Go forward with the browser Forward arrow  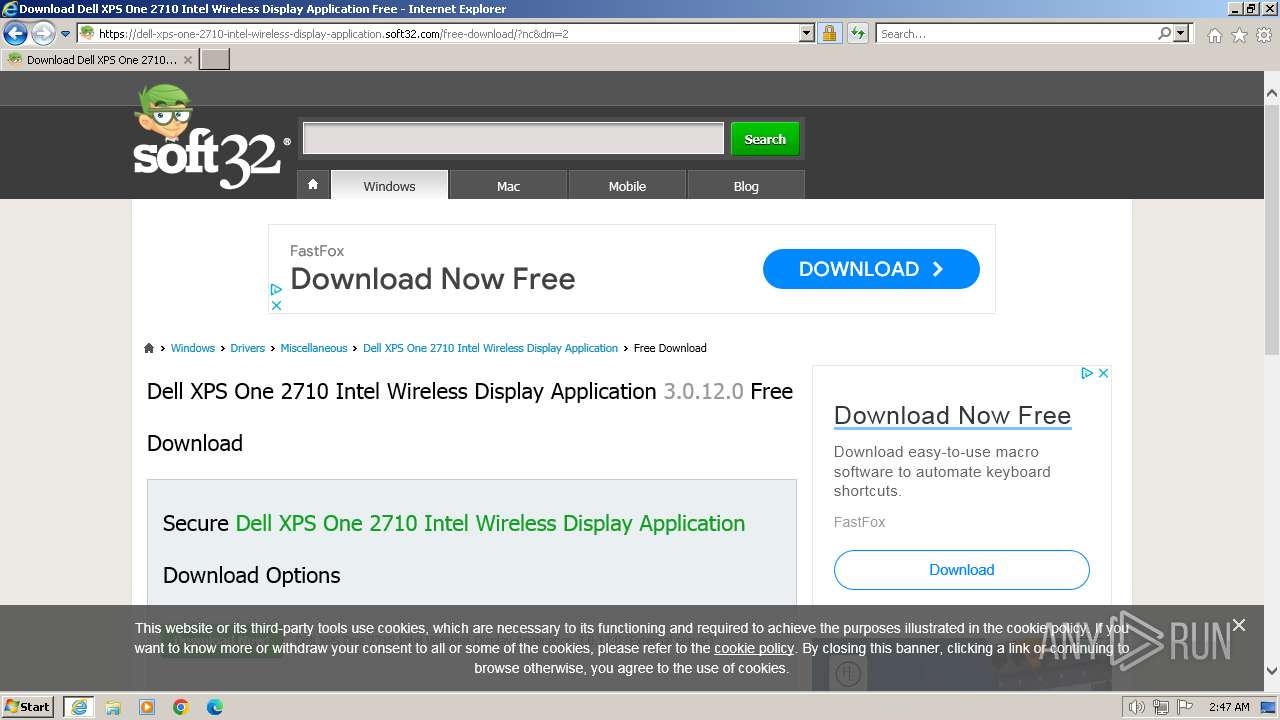tap(43, 34)
